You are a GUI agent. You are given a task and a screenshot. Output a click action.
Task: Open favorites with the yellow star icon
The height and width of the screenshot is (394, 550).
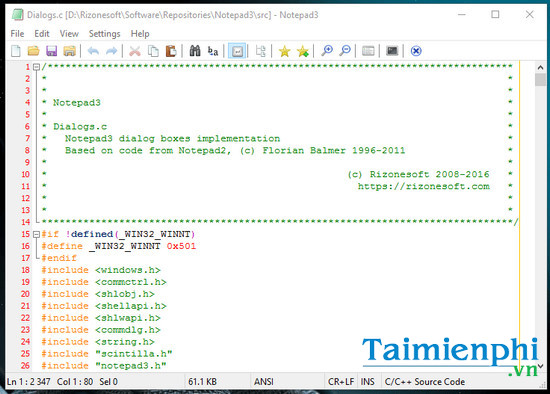click(284, 51)
